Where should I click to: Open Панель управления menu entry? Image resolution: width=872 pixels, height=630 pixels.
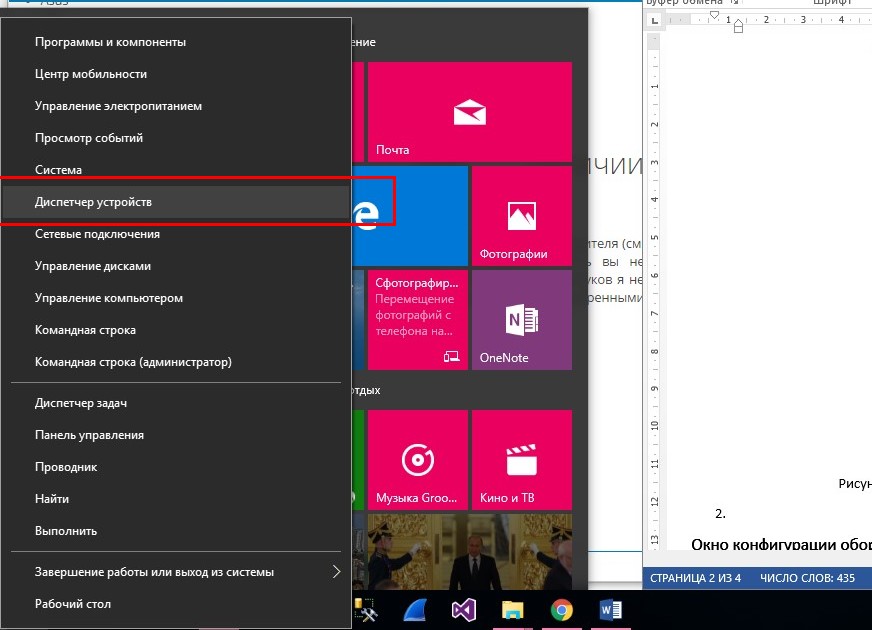pos(90,435)
